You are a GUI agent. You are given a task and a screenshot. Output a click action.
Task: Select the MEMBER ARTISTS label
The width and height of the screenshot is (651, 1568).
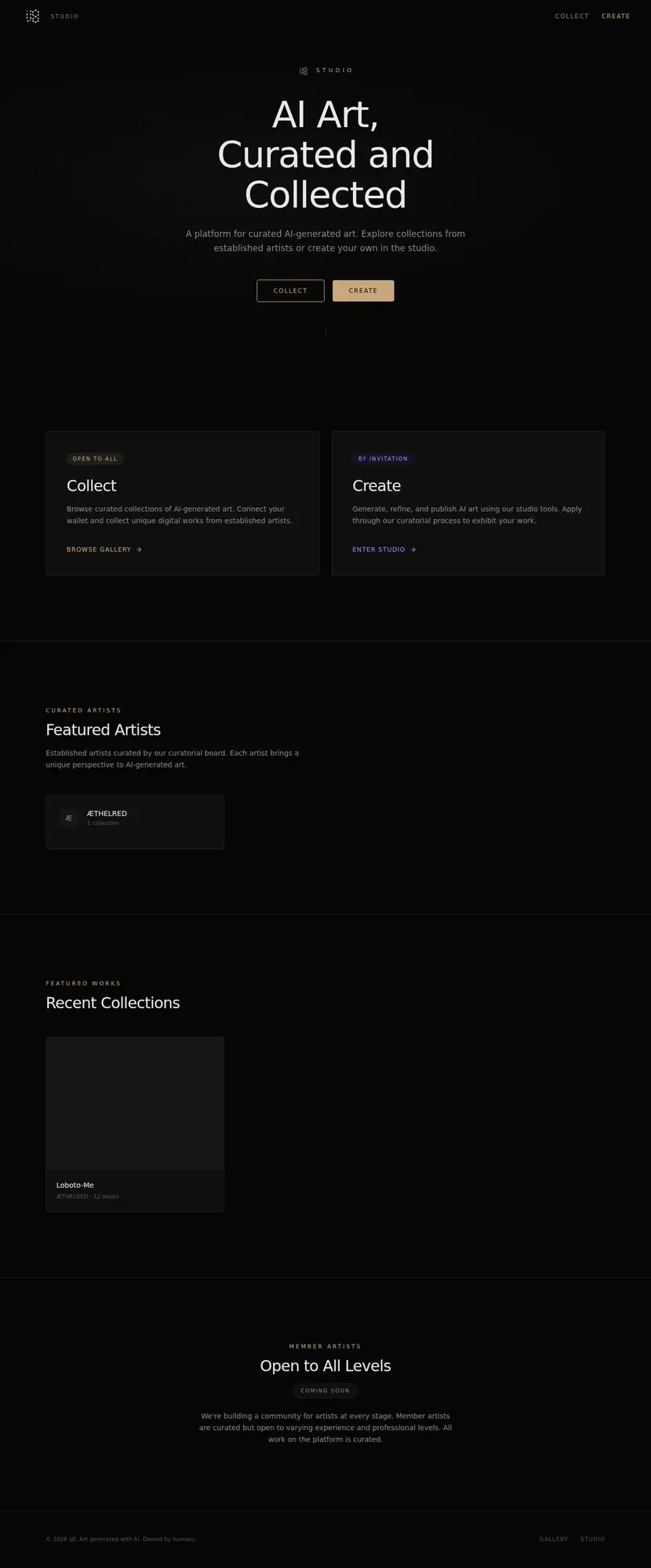pos(325,1346)
